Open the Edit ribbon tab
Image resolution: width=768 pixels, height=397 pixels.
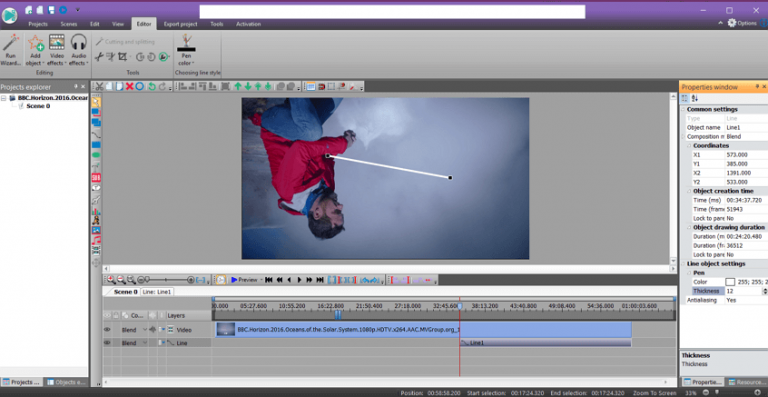tap(95, 24)
